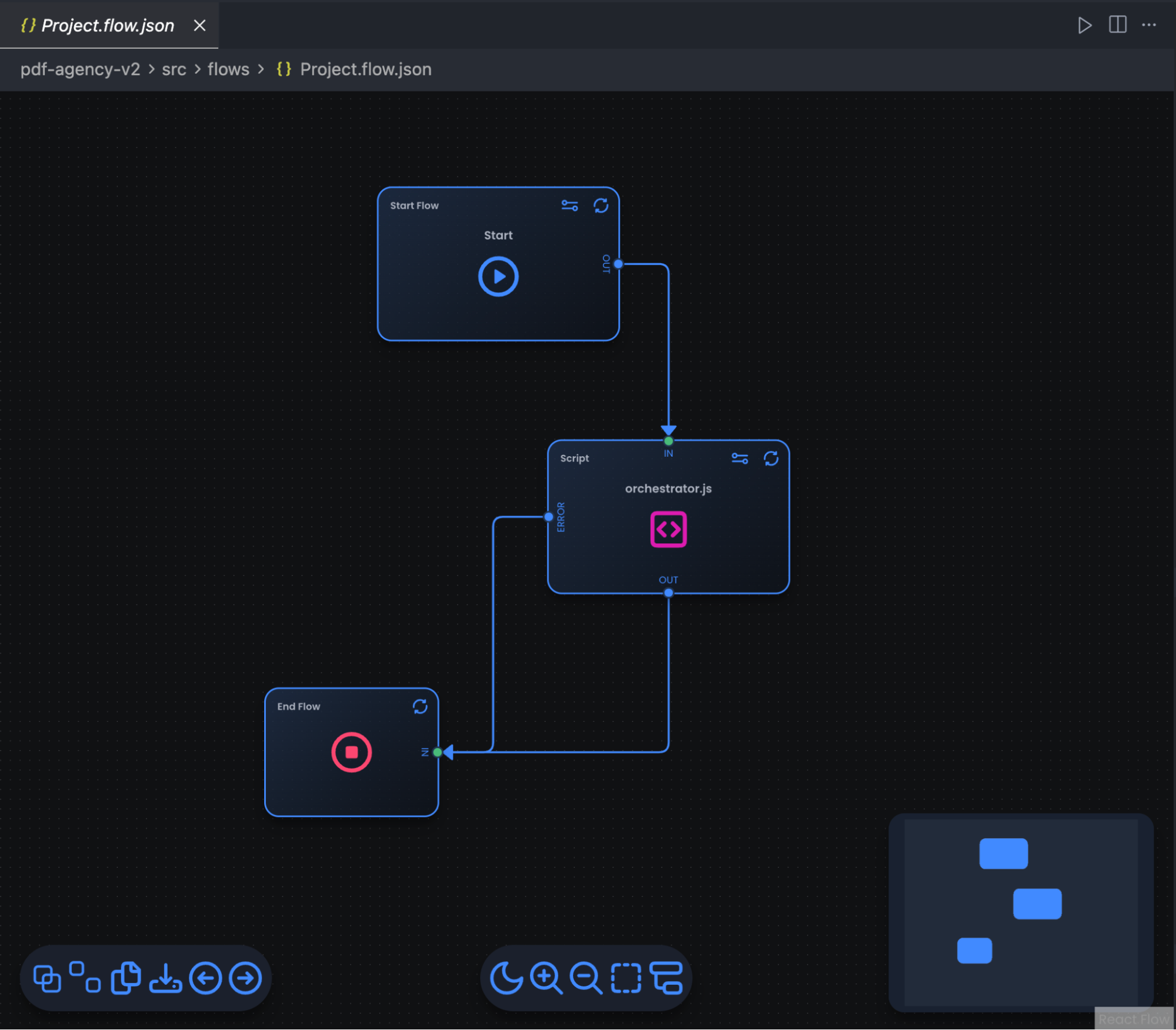The height and width of the screenshot is (1030, 1176).
Task: Click the 'Start' label in node
Action: 498,235
